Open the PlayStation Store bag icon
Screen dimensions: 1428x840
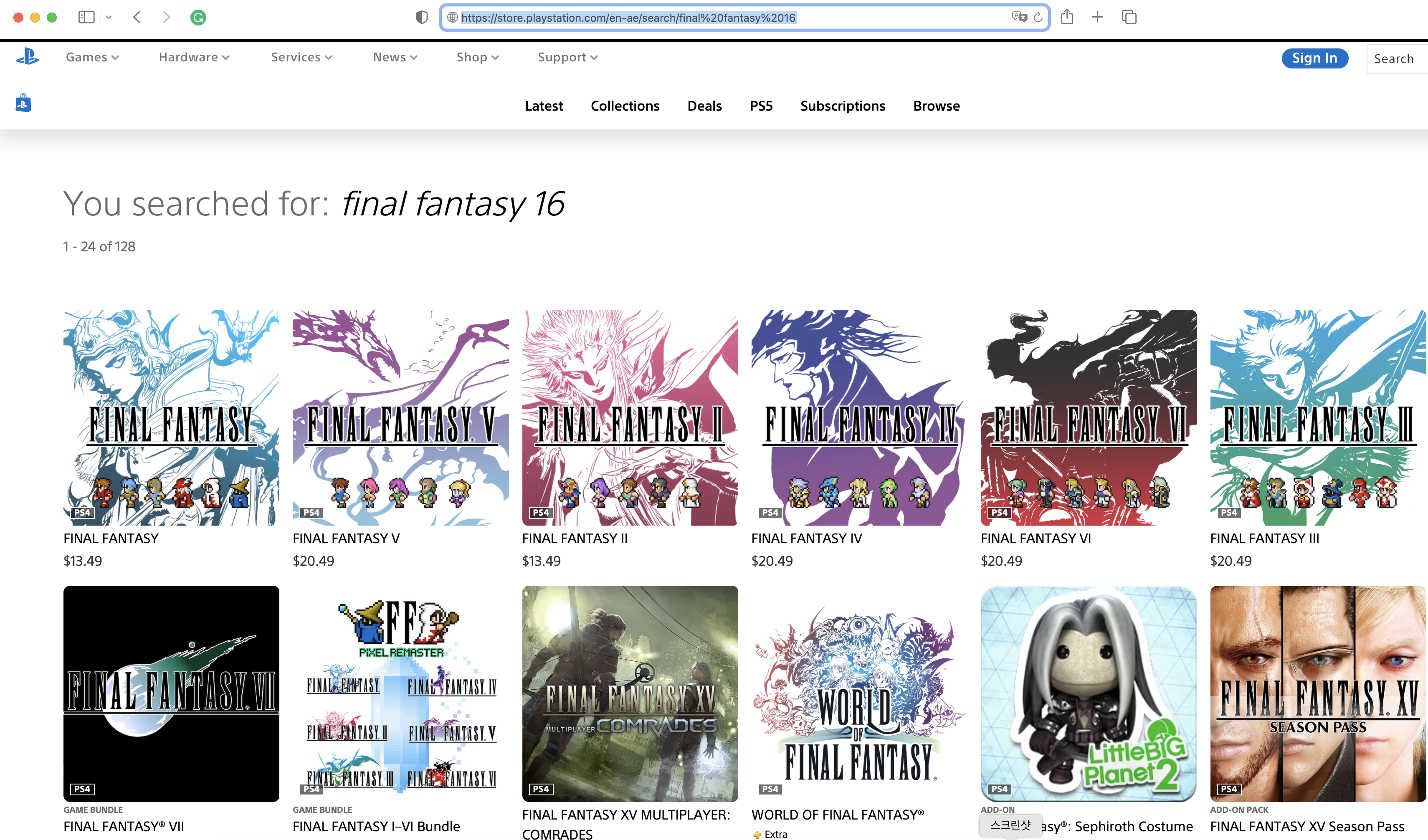coord(23,104)
